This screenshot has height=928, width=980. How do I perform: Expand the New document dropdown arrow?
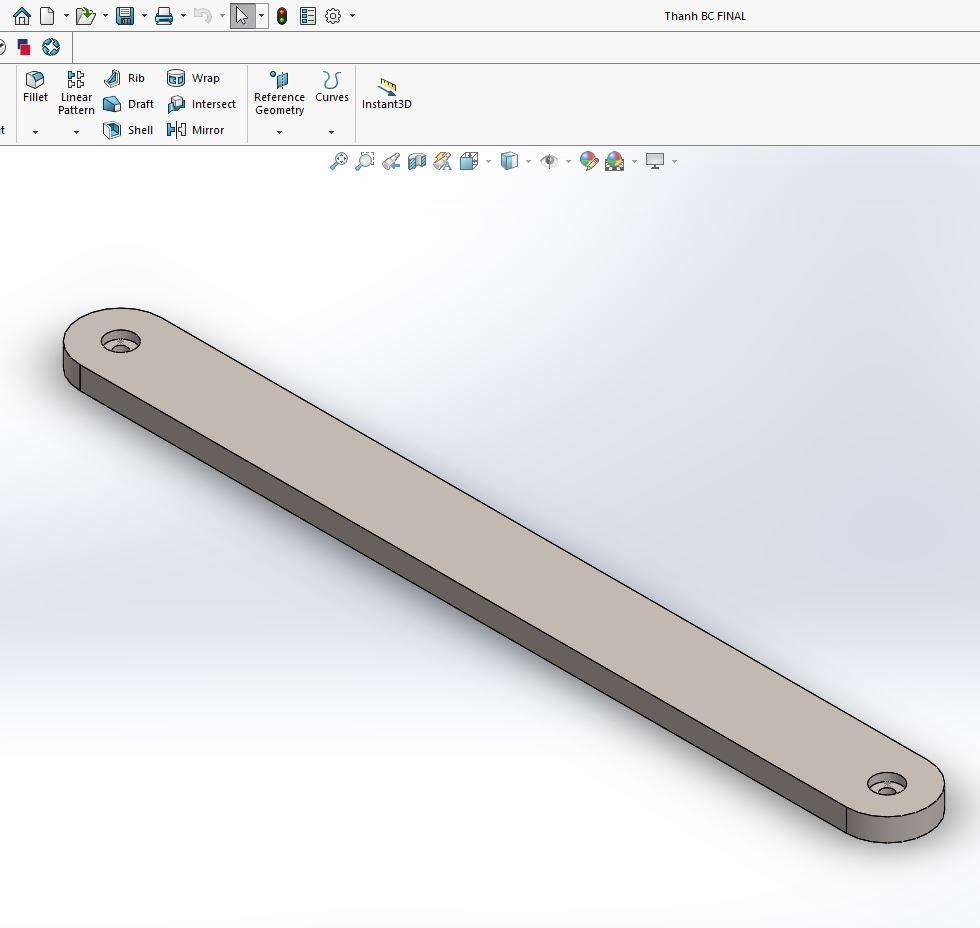pyautogui.click(x=66, y=16)
